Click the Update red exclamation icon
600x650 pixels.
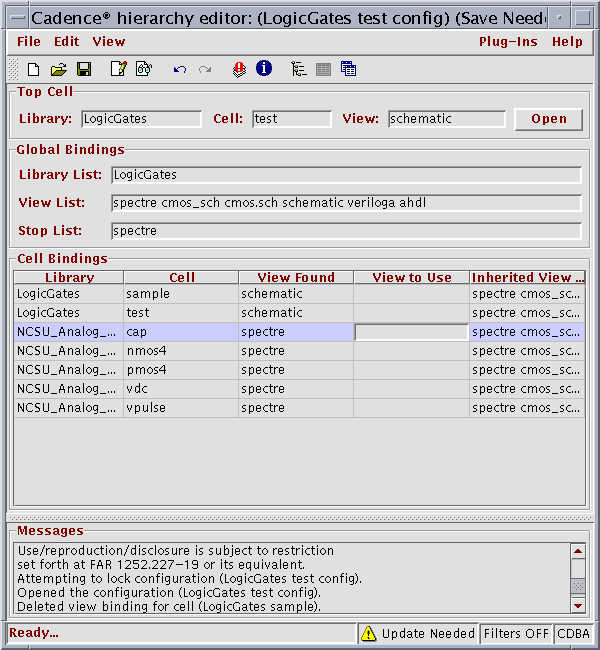coord(239,69)
